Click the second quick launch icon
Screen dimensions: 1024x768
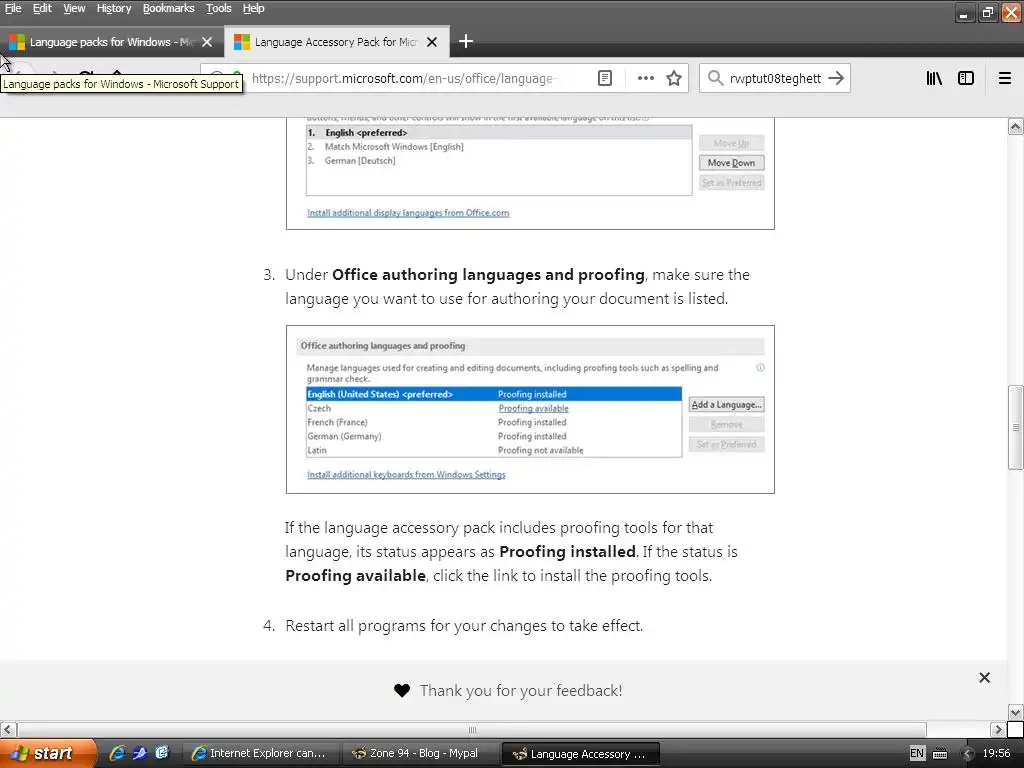[140, 753]
